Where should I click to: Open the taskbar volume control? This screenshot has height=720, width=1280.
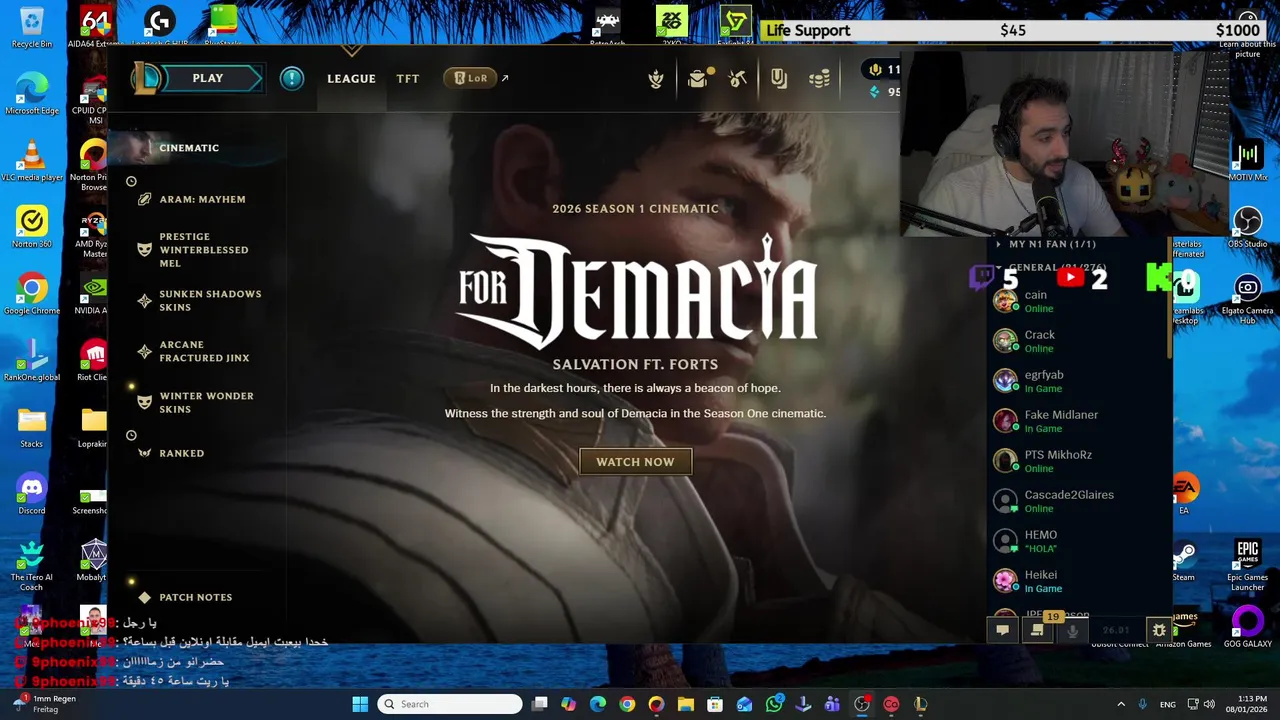[1210, 704]
